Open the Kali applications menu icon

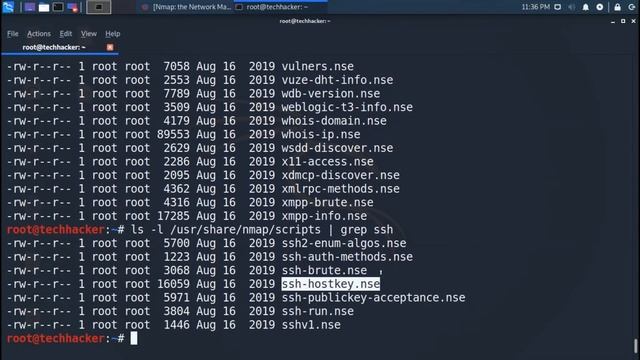[x=8, y=7]
